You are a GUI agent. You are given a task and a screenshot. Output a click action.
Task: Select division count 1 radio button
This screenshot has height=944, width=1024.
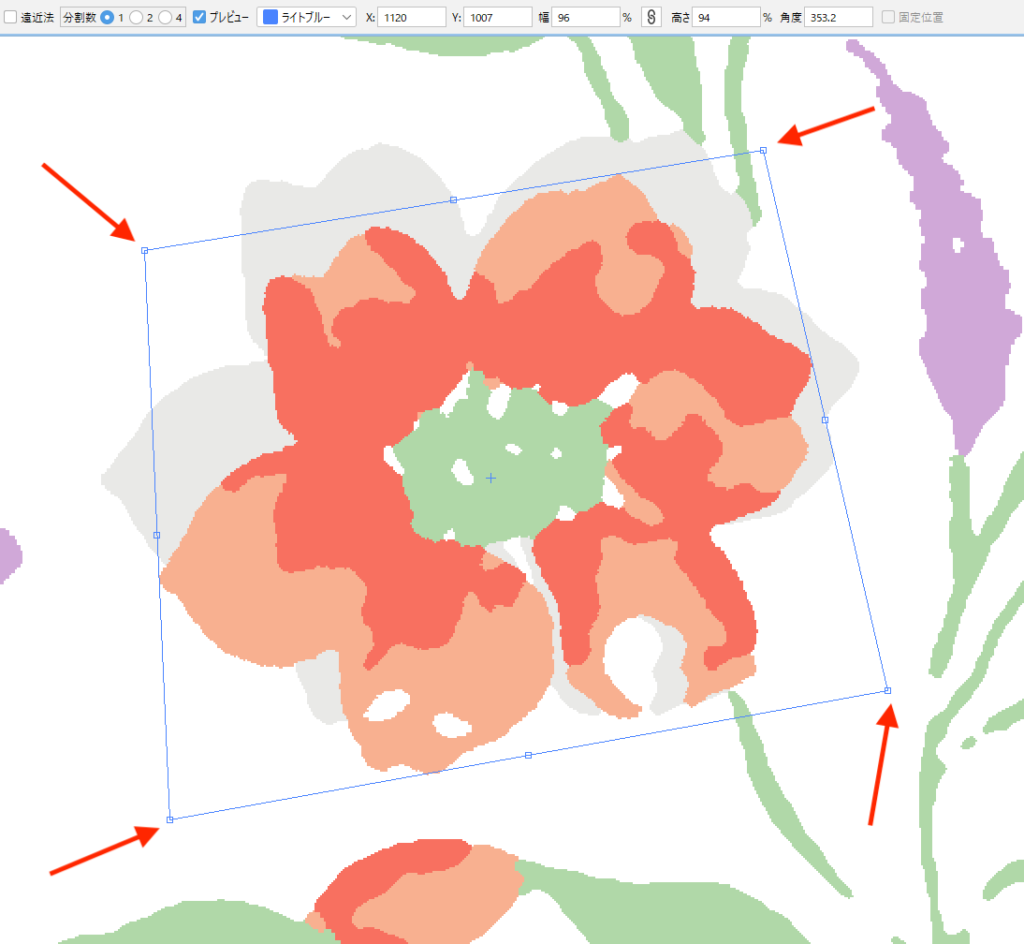[107, 17]
